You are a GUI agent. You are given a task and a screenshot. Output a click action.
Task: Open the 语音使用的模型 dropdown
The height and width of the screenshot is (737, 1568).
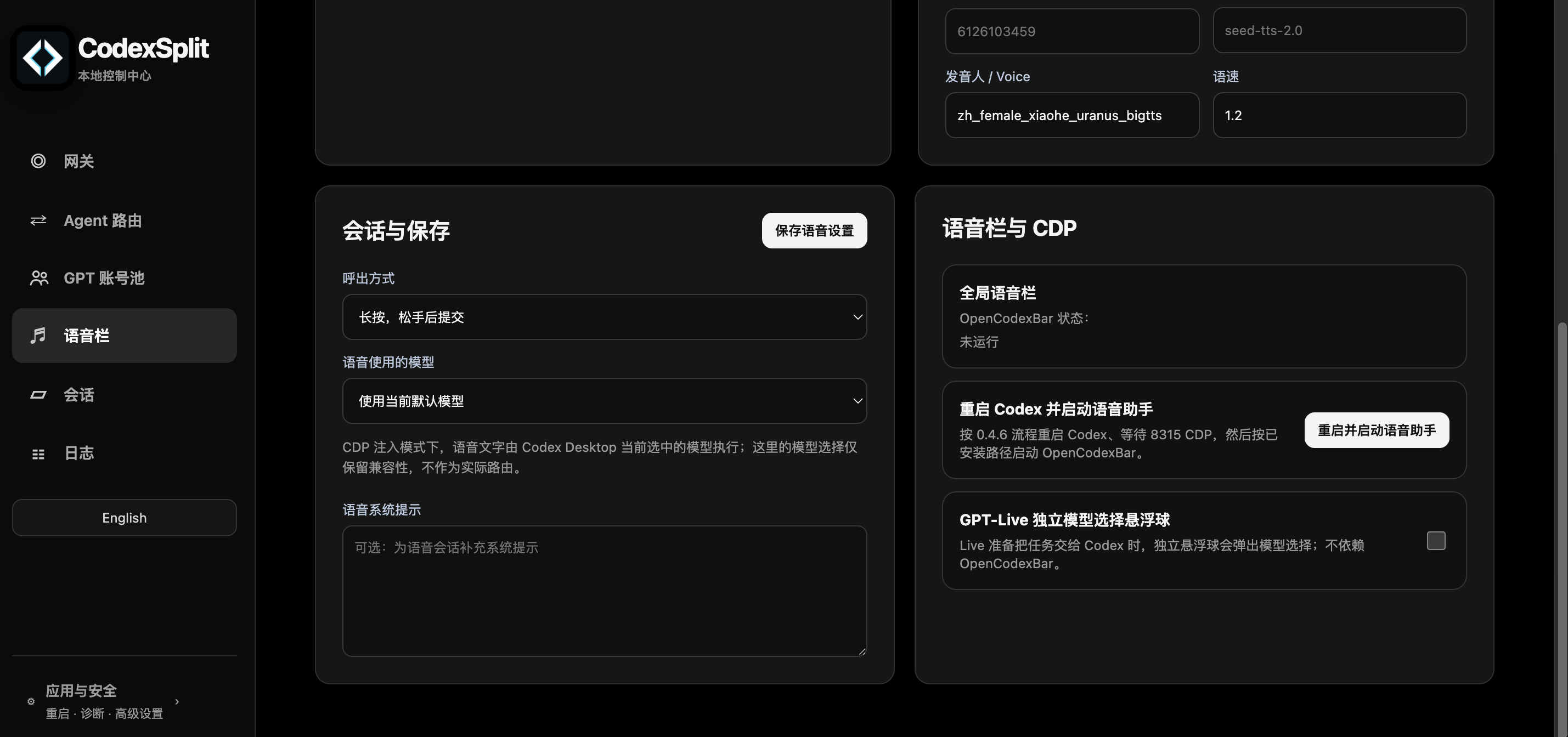point(605,401)
